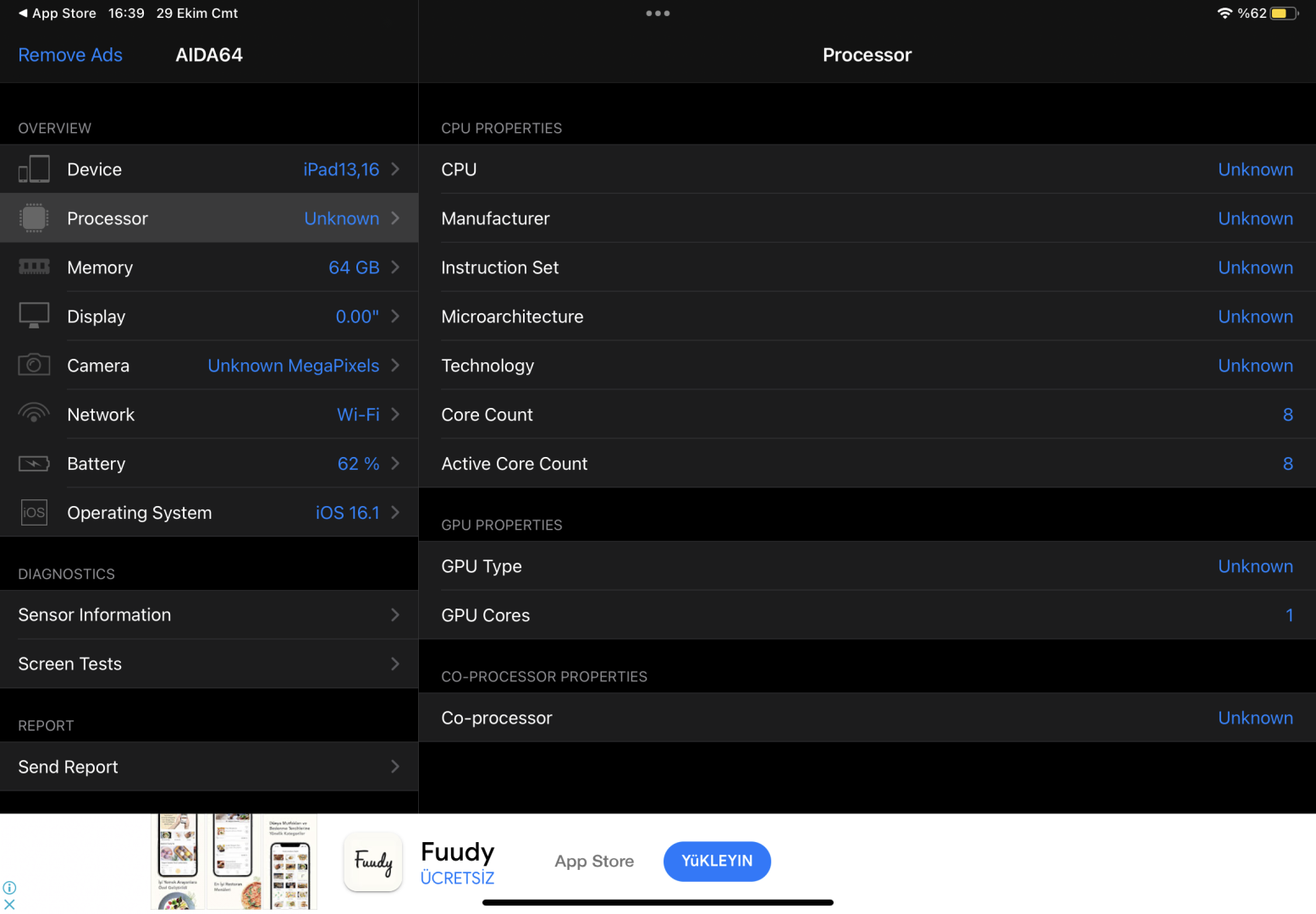Tap the Device tablet icon
The width and height of the screenshot is (1316, 914).
click(34, 169)
